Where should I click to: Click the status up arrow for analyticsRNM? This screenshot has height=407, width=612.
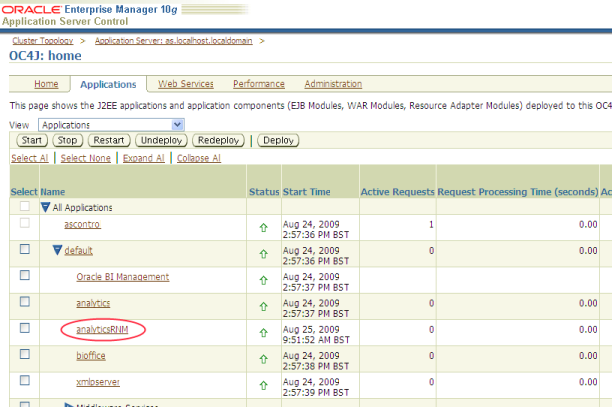pyautogui.click(x=263, y=333)
